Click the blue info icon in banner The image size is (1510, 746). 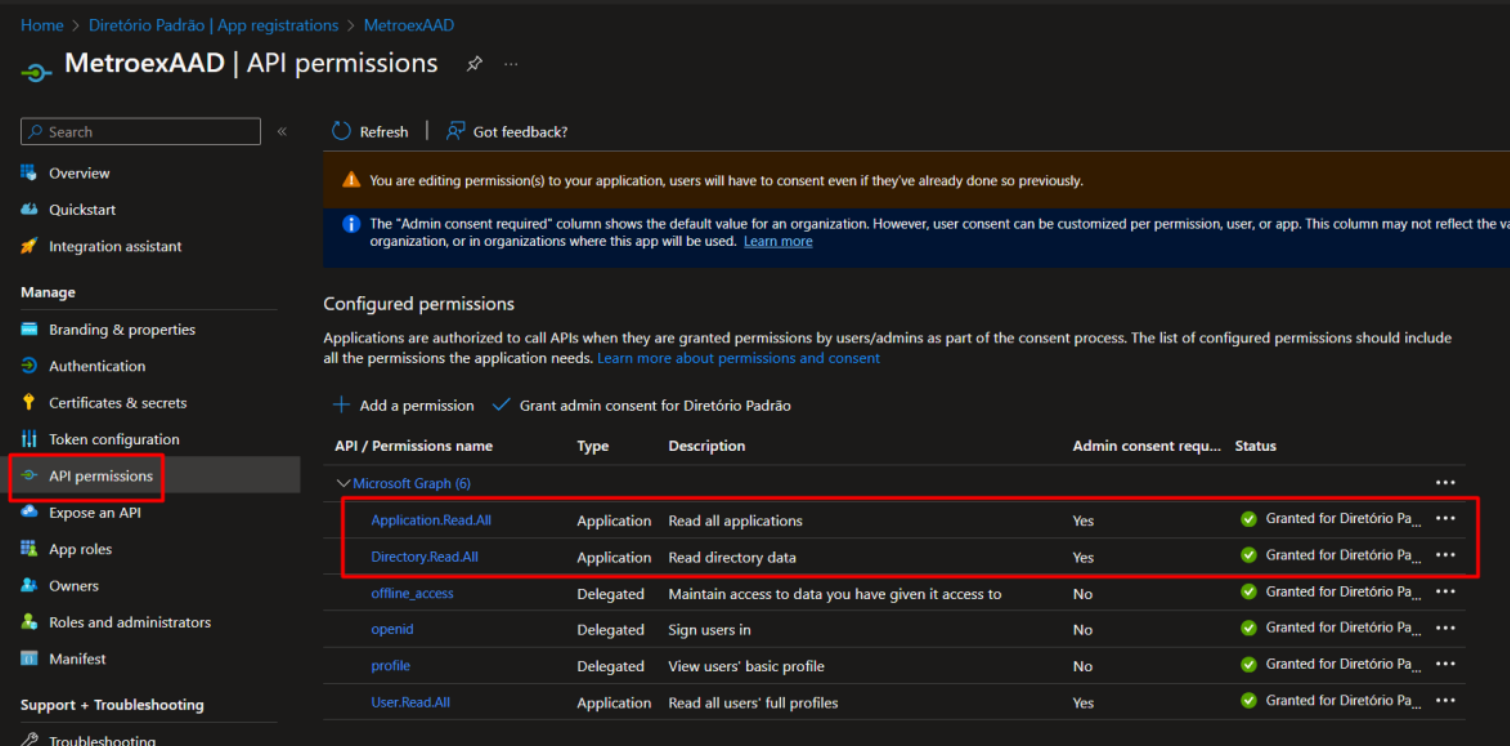351,224
